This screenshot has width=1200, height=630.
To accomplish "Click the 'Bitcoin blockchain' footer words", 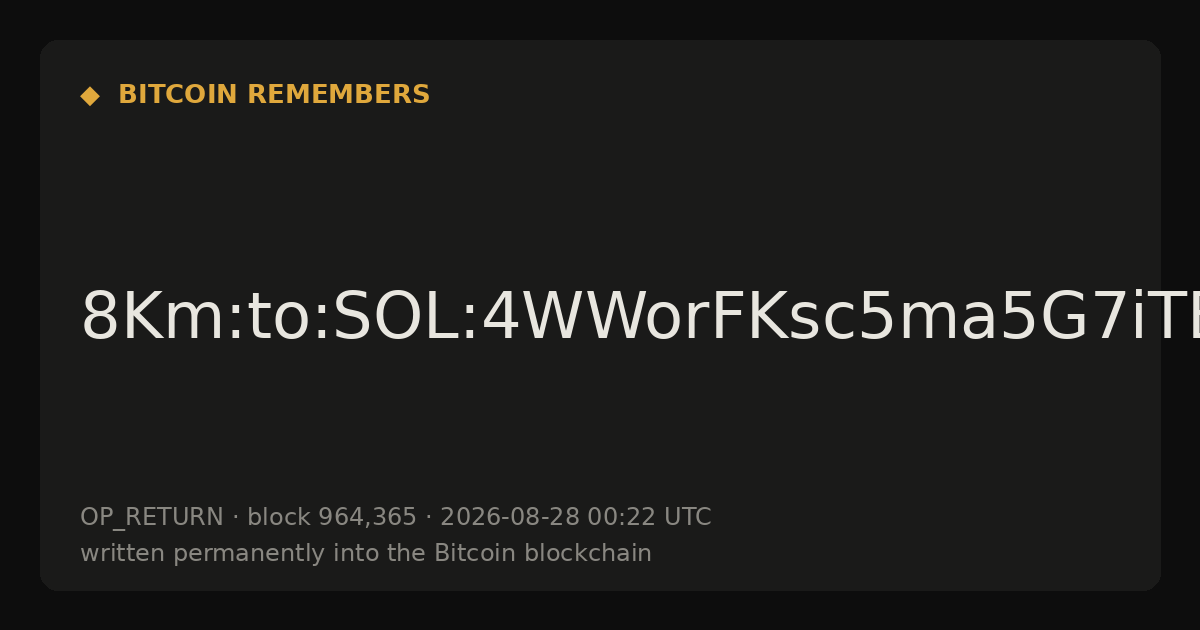I will 542,553.
